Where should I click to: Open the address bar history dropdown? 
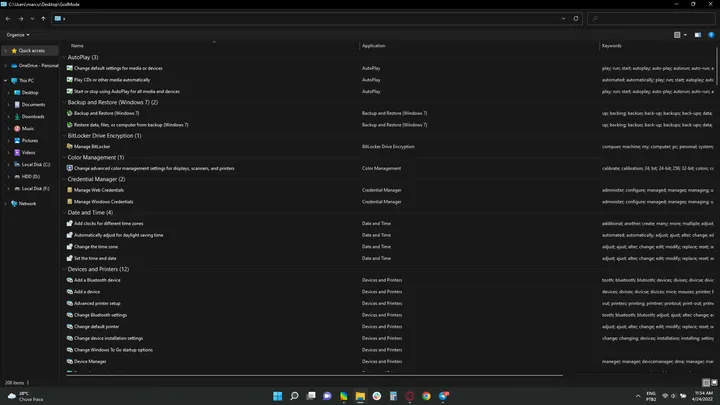click(563, 18)
